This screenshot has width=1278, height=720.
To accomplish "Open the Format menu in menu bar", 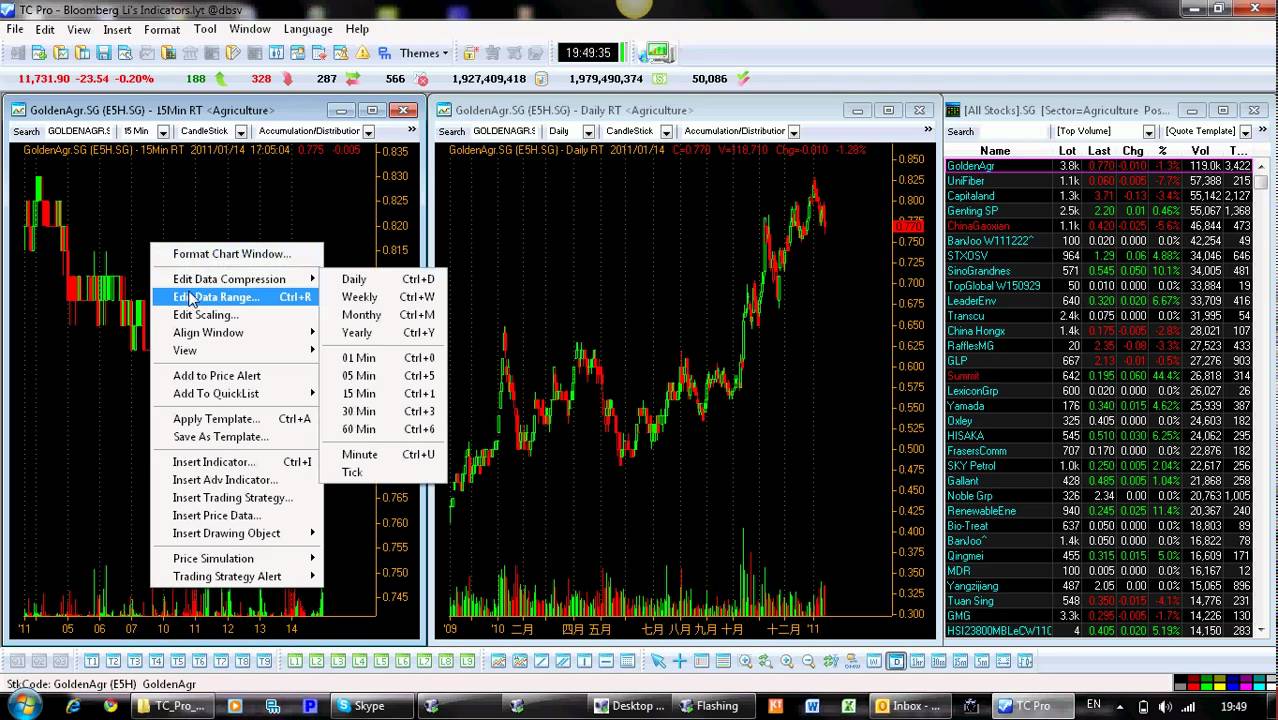I will (x=162, y=29).
